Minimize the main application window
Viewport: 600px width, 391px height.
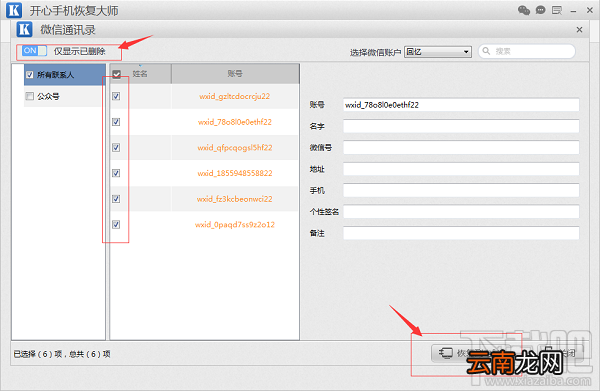573,11
